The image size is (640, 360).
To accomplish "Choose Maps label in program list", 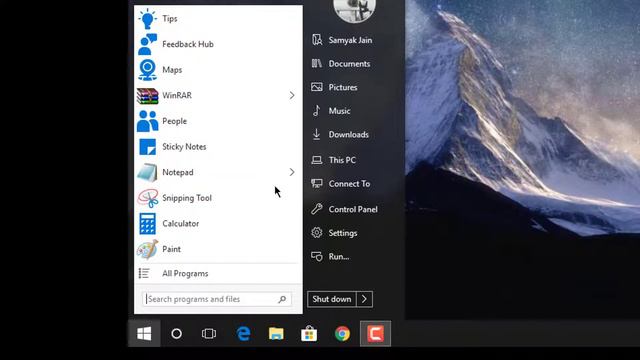I will 172,70.
